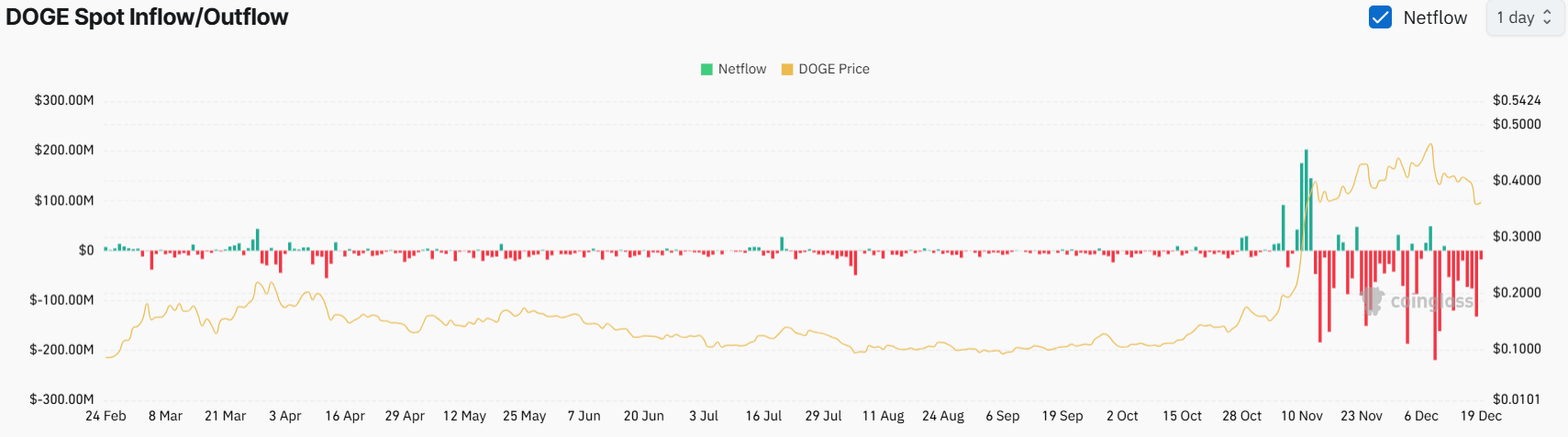The width and height of the screenshot is (1568, 437).
Task: Click the $0.3000 right axis price label
Action: pyautogui.click(x=1517, y=236)
